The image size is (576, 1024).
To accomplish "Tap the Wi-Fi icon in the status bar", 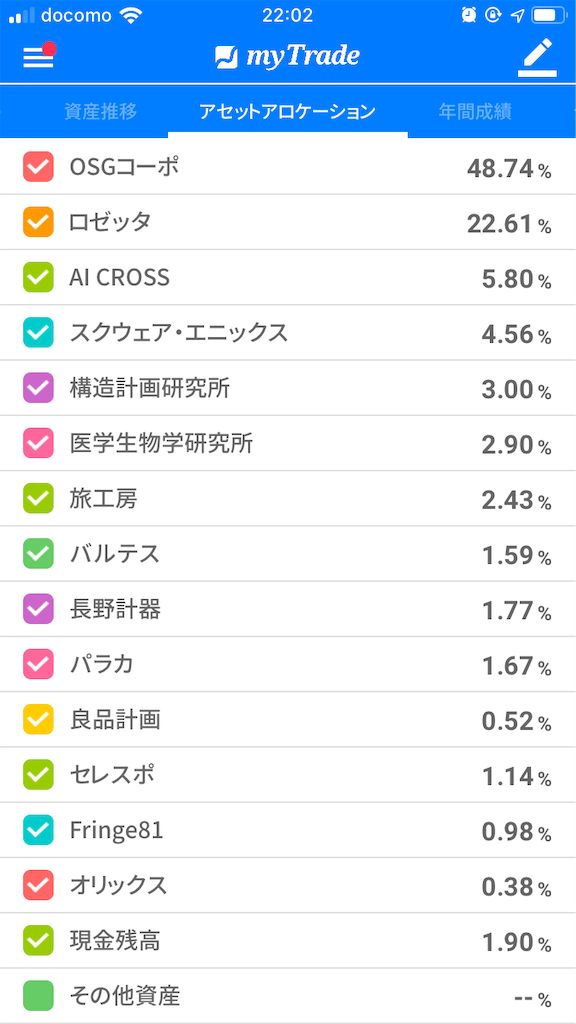I will click(128, 14).
